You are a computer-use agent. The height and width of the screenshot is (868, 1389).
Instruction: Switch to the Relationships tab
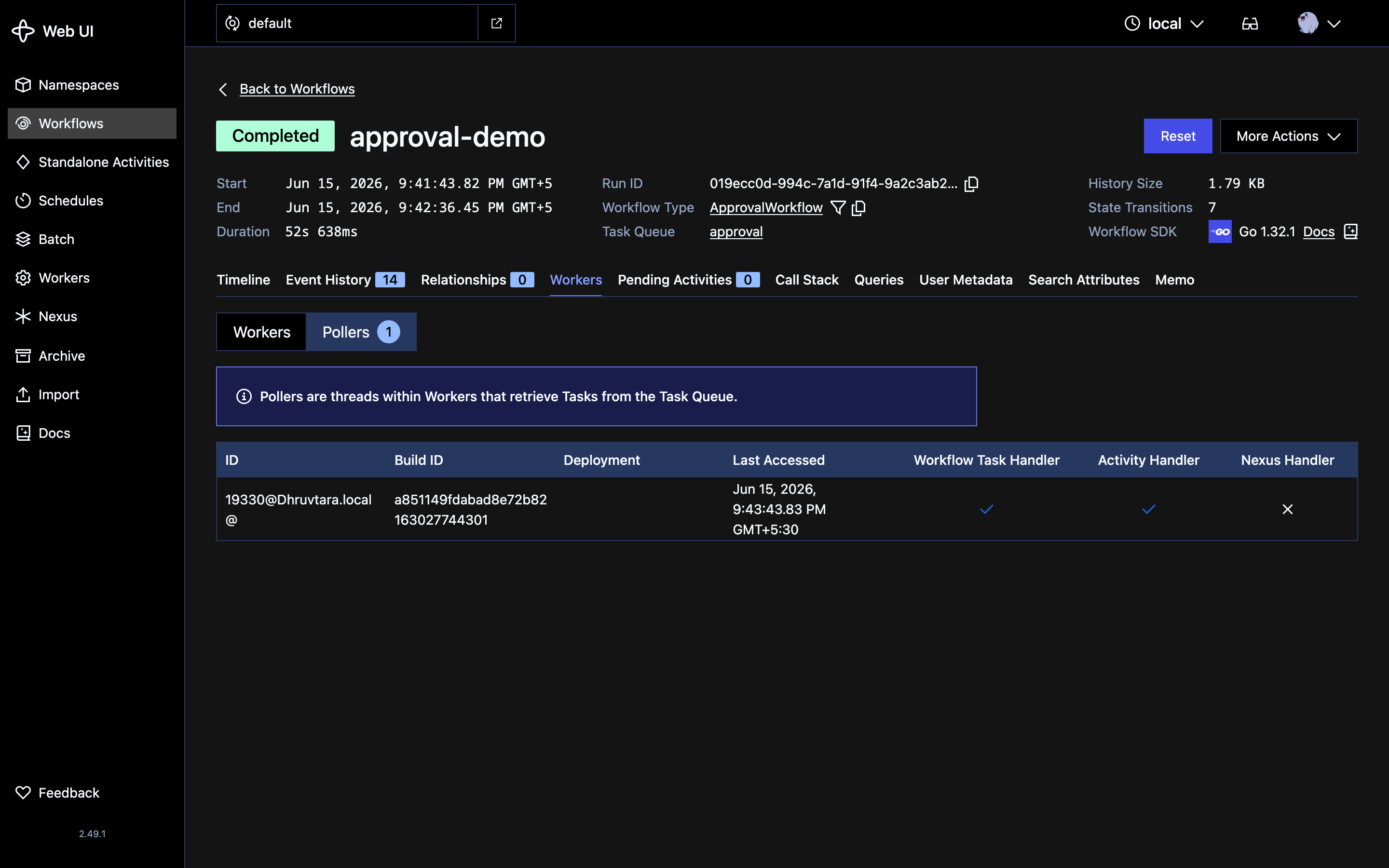[x=477, y=280]
